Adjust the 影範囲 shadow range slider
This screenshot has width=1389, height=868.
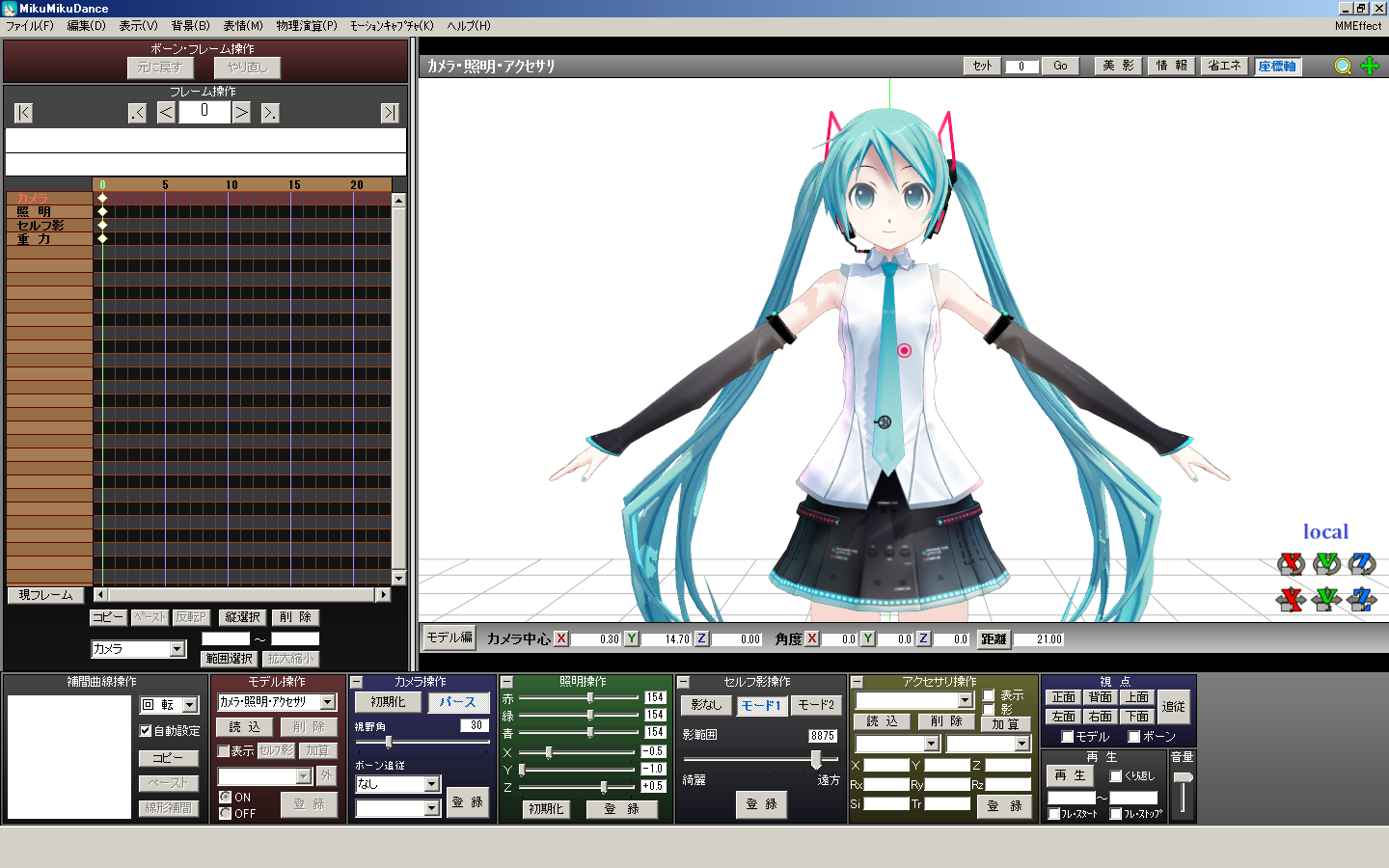[x=816, y=760]
